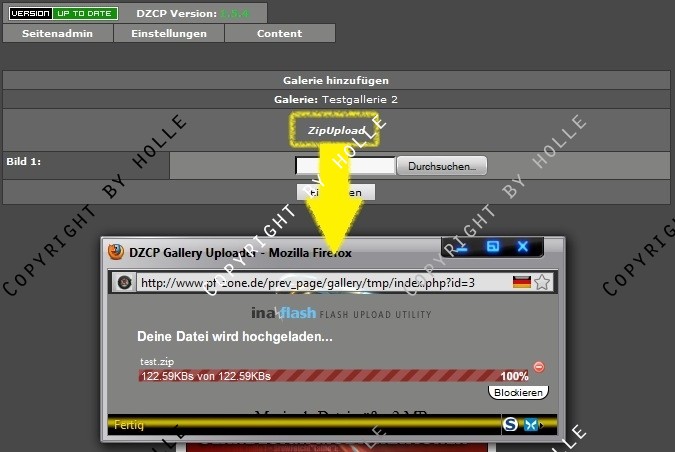Open the Seitenadmin tab
675x452 pixels.
58,33
